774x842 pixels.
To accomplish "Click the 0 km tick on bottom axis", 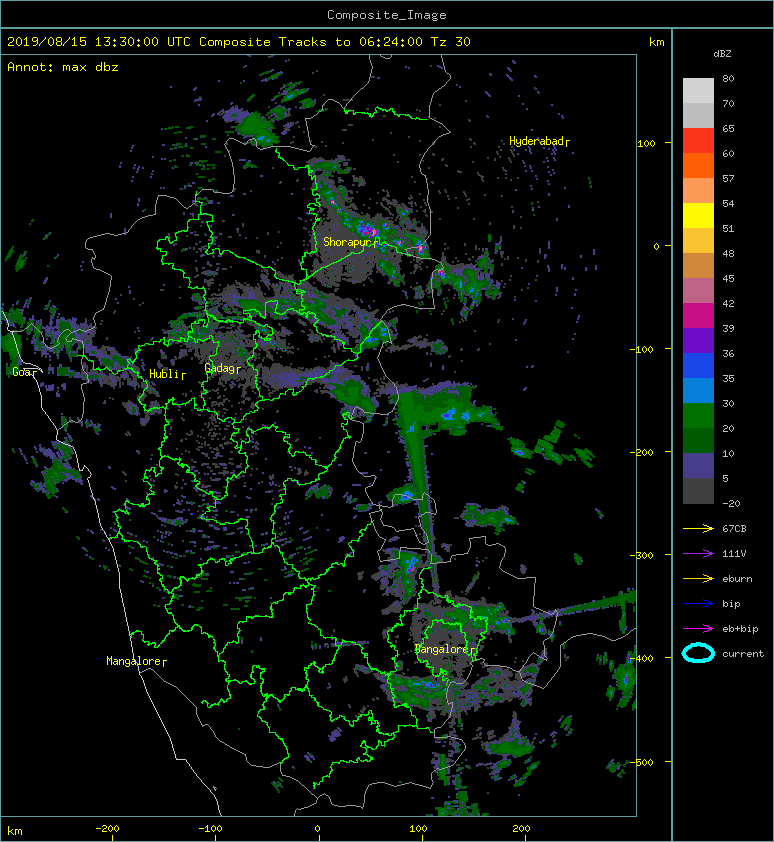I will (x=317, y=828).
